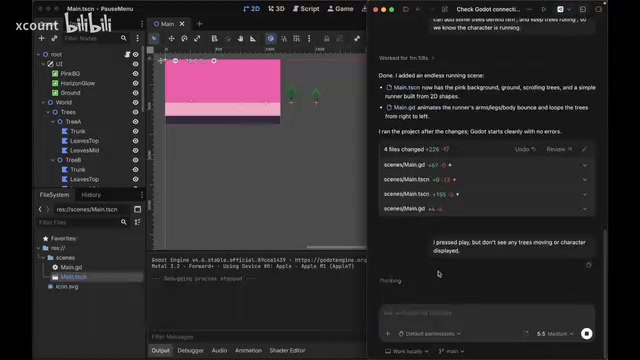The width and height of the screenshot is (640, 360).
Task: Collapse the World node
Action: coord(43,102)
